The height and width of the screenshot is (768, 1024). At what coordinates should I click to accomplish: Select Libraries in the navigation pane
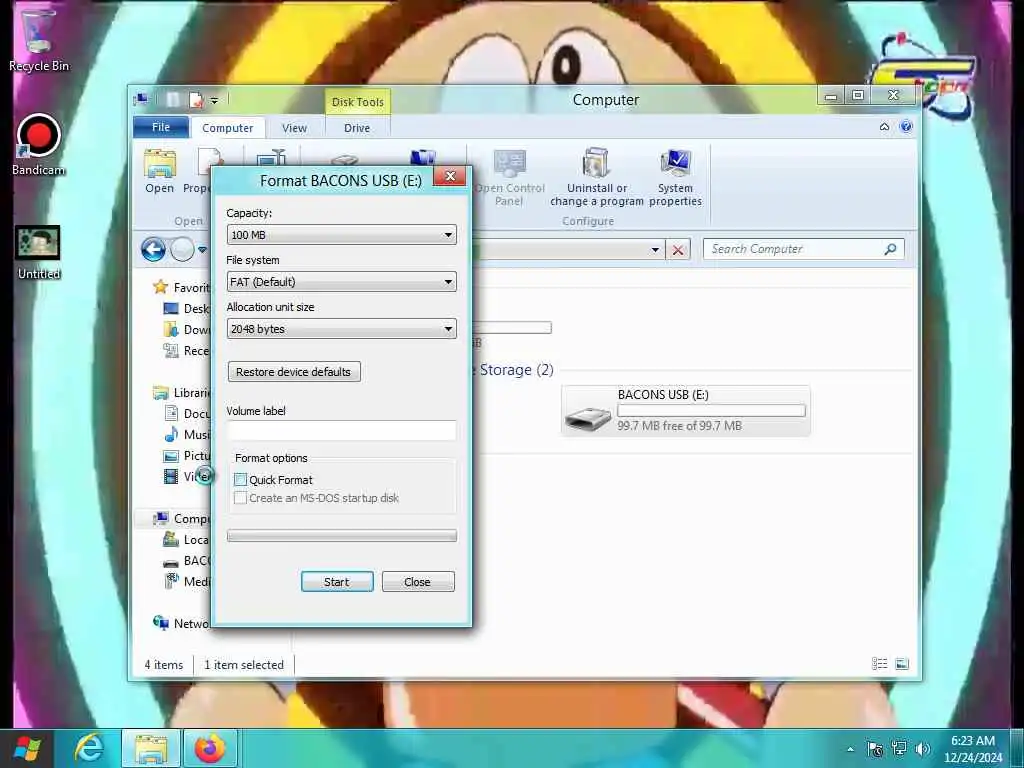[x=182, y=392]
